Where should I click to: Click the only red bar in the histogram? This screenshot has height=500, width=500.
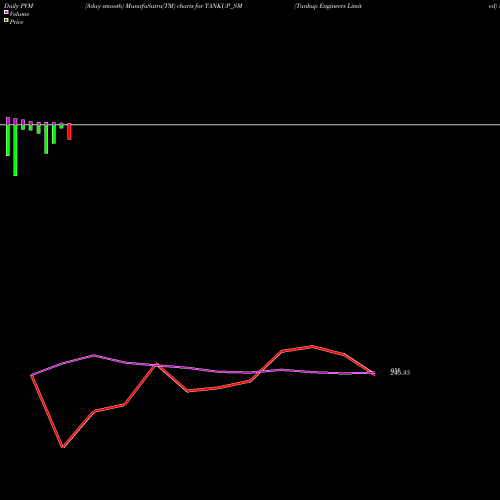[69, 132]
